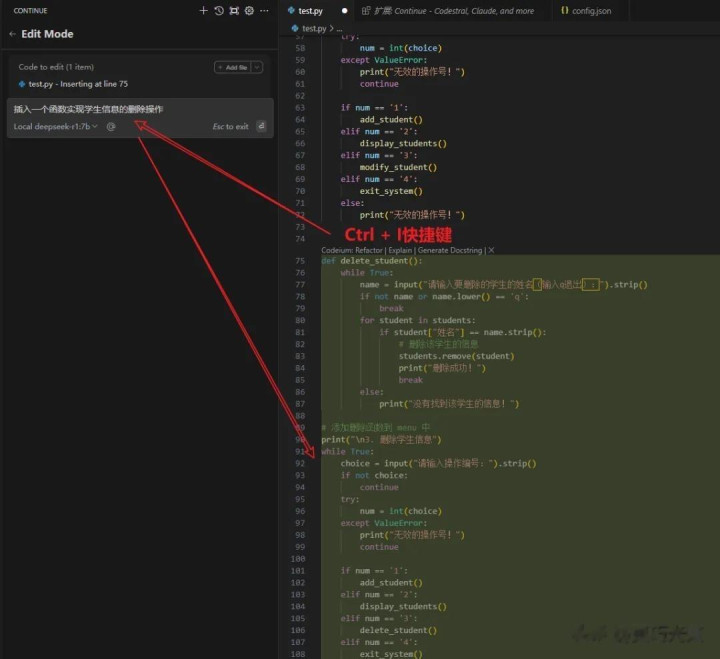
Task: Go back using Edit Mode arrow
Action: tap(12, 34)
